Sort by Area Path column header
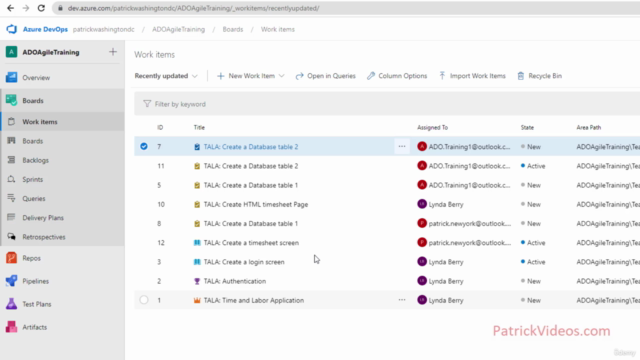Screen dimensions: 640x360 tap(589, 128)
